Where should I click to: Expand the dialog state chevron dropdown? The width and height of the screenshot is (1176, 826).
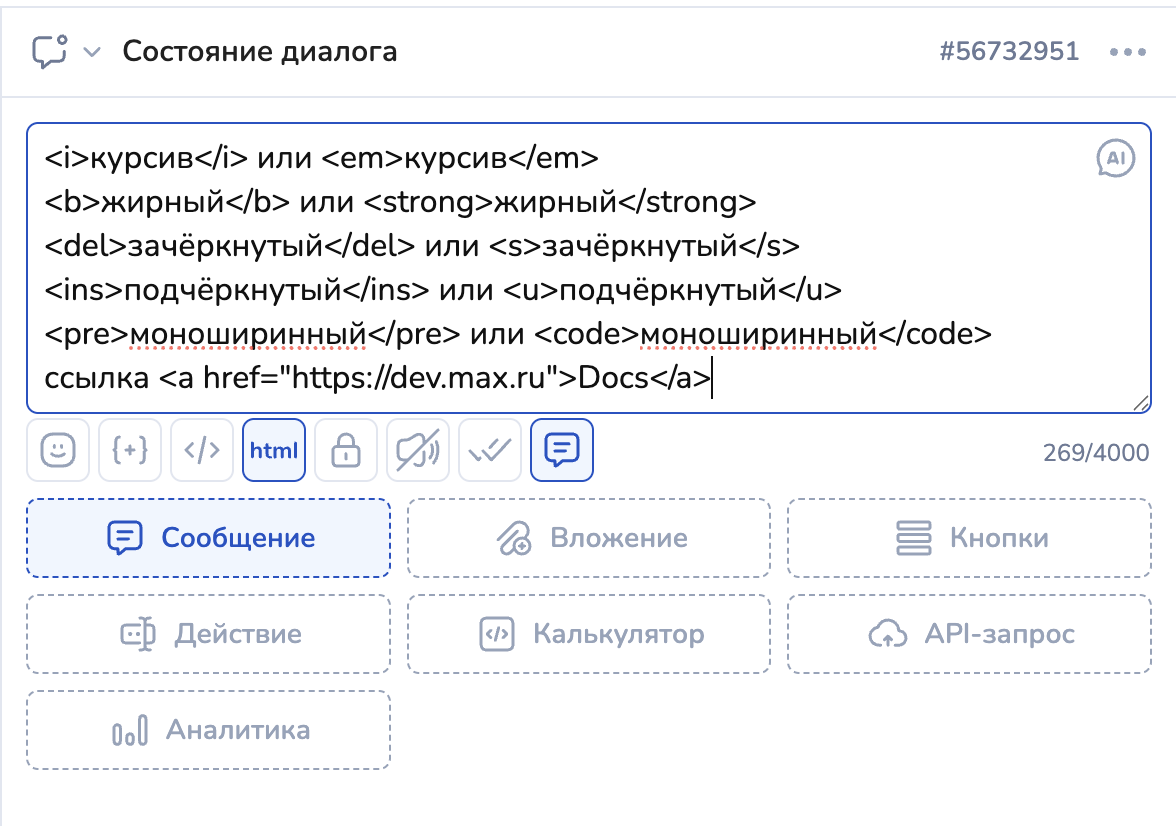pos(92,52)
